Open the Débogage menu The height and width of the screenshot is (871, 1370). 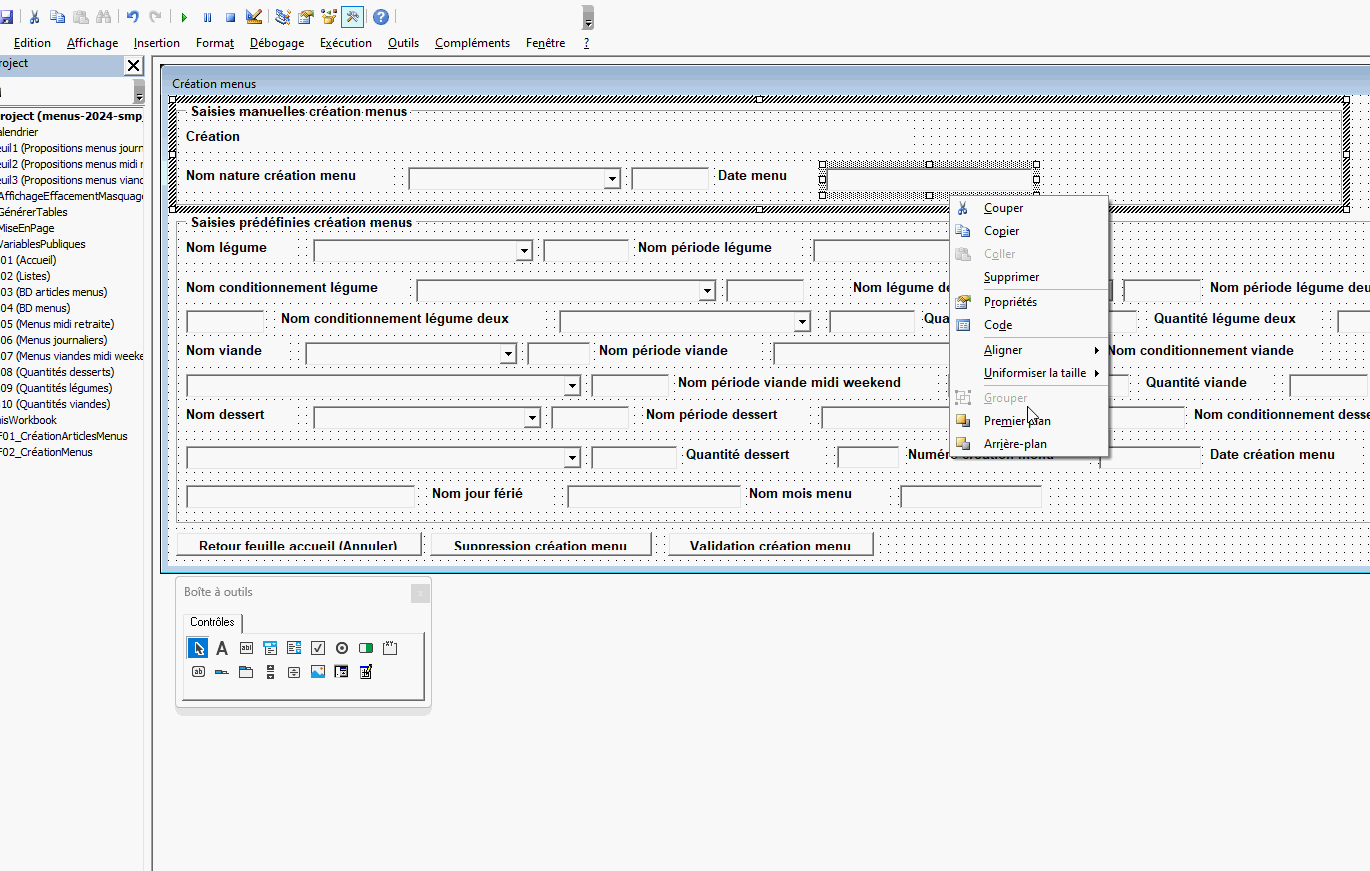(x=277, y=43)
